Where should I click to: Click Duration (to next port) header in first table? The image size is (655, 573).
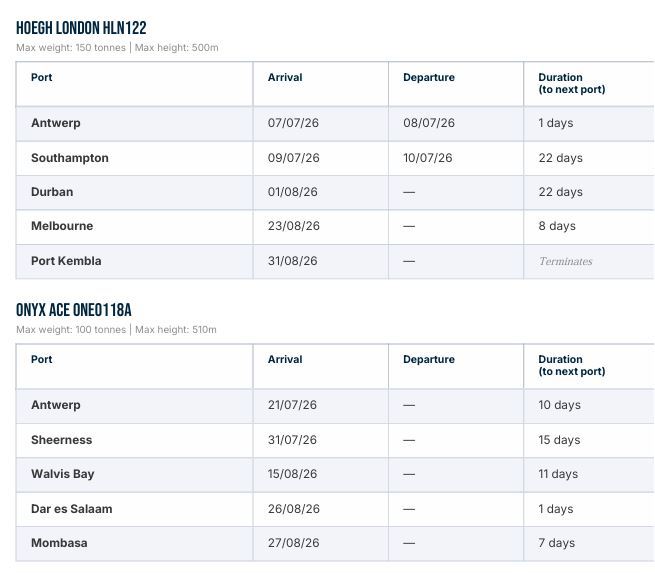pos(572,84)
